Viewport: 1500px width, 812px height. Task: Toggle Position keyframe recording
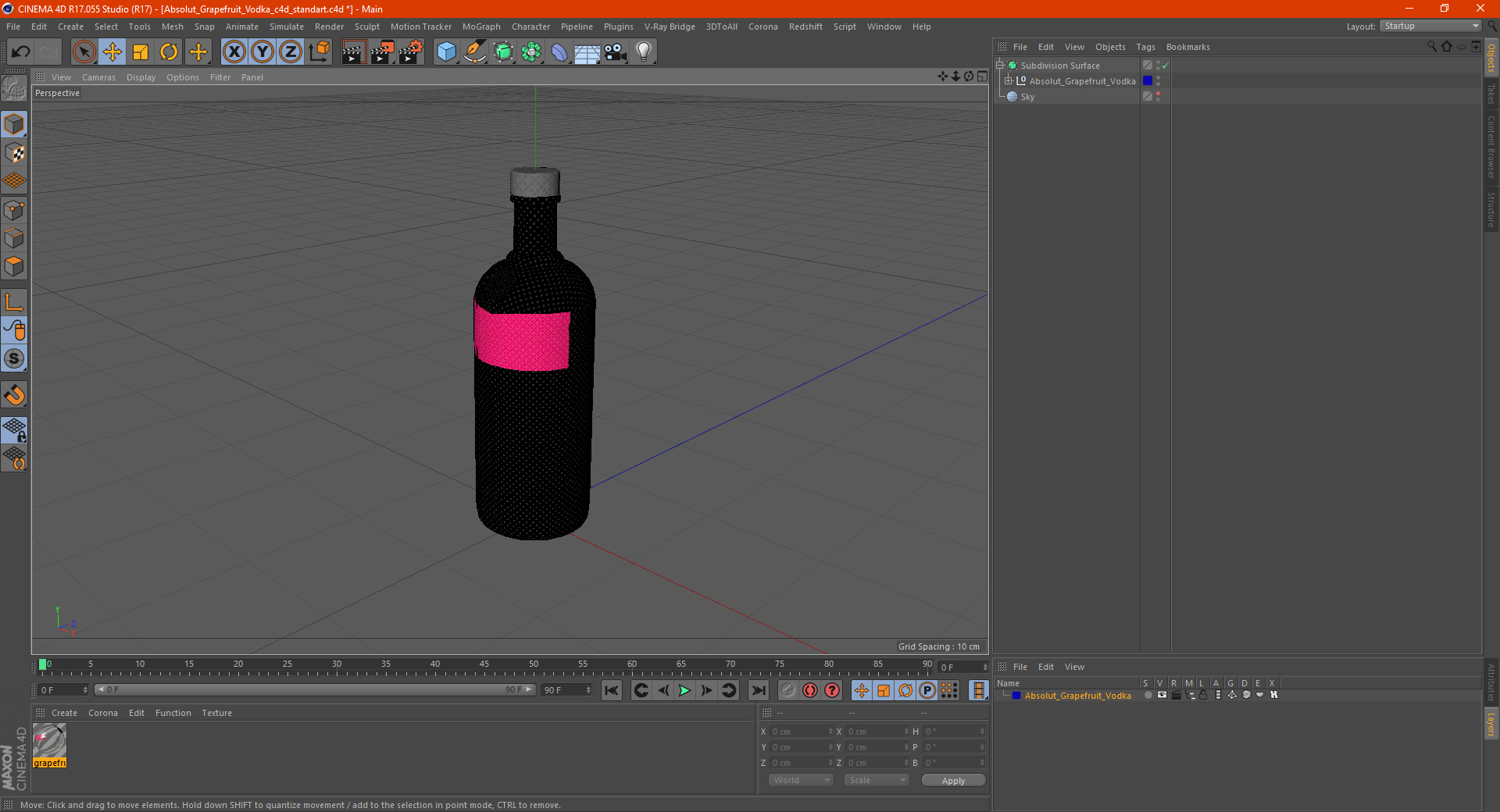tap(862, 690)
